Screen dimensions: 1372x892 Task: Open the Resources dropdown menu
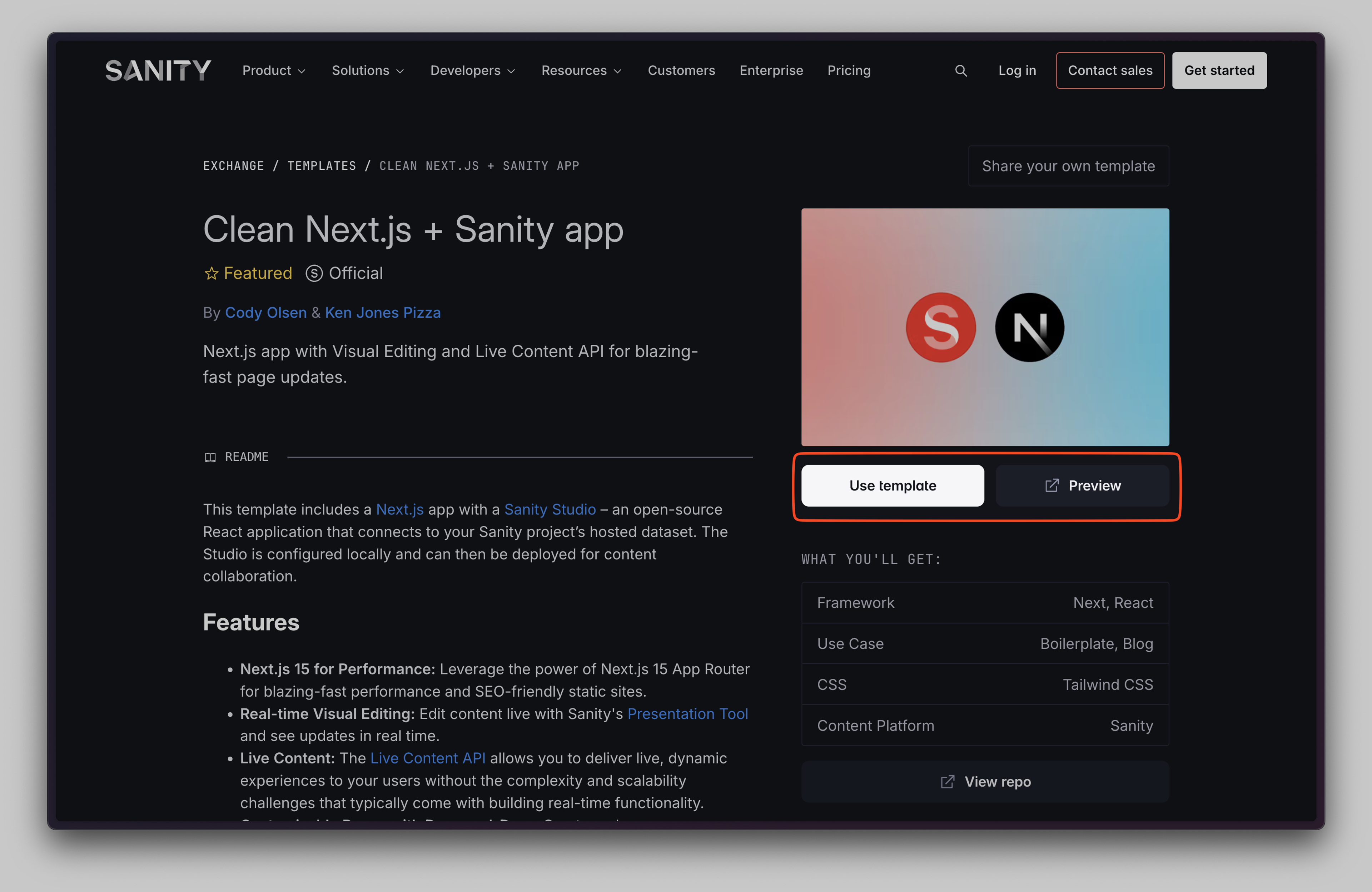click(581, 71)
